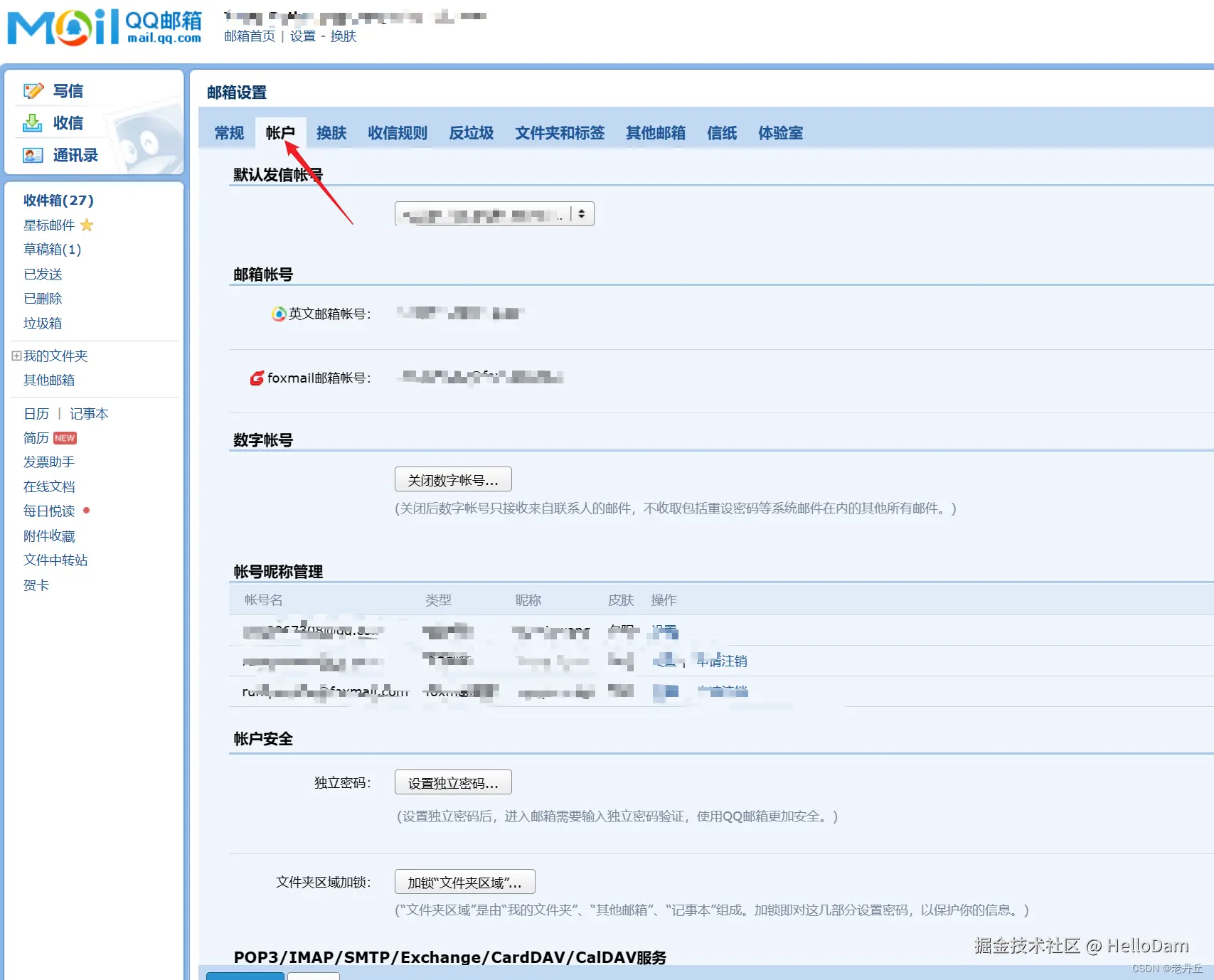Click the star icon beside 星标邮件
This screenshot has height=980, width=1214.
pyautogui.click(x=87, y=225)
